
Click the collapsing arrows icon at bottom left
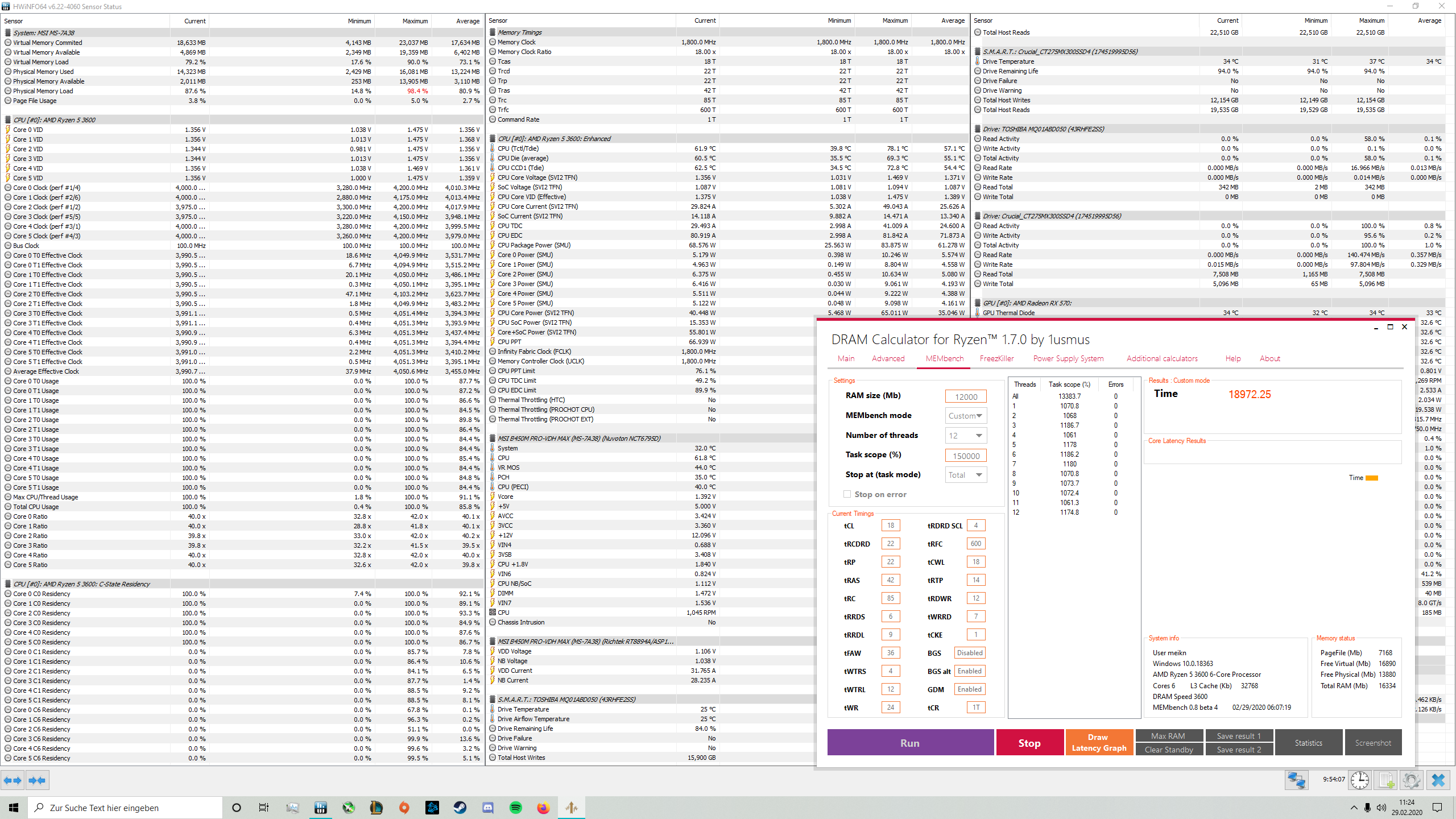pyautogui.click(x=38, y=780)
